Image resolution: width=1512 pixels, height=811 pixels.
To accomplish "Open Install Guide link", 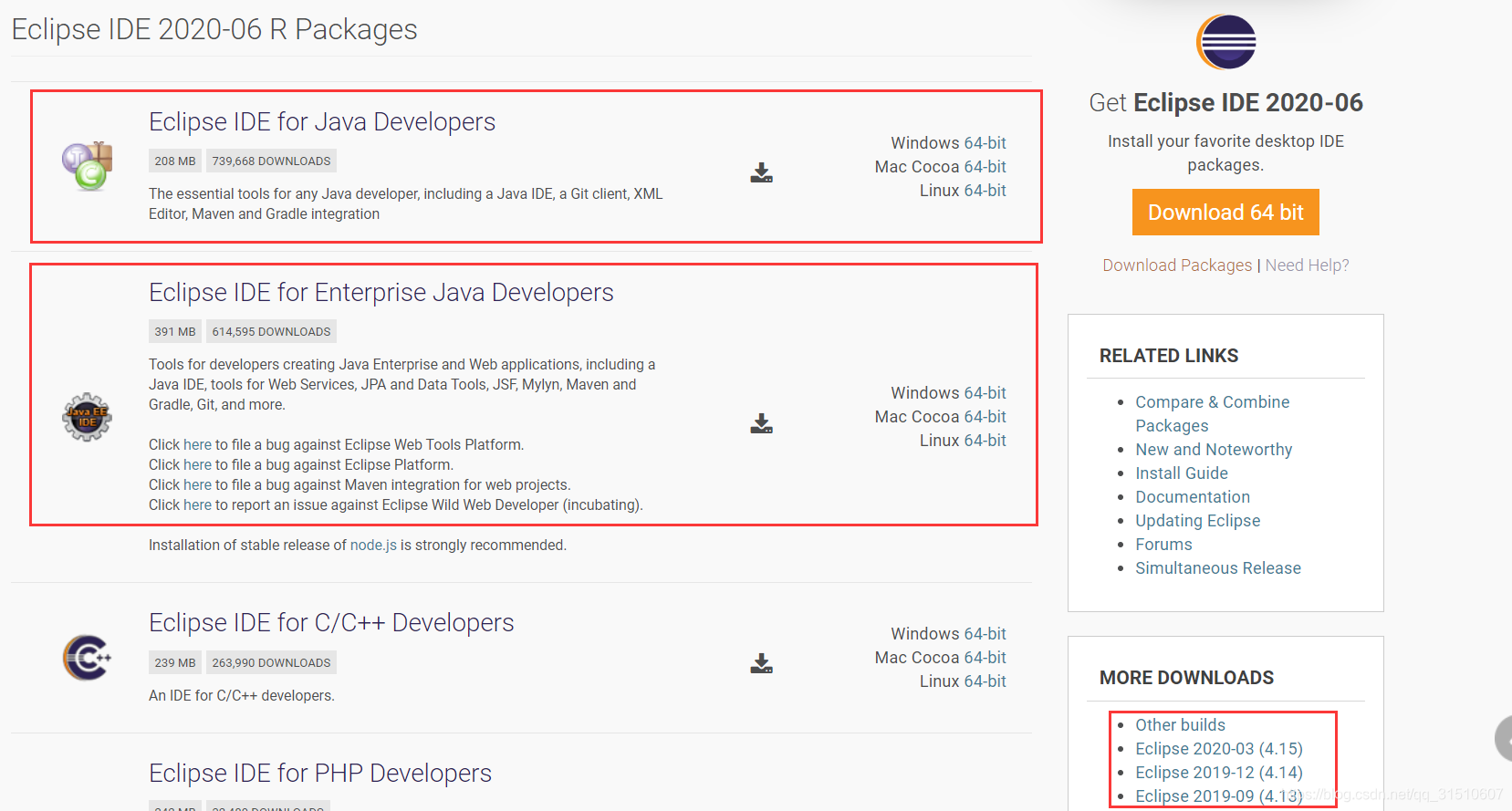I will tap(1182, 473).
